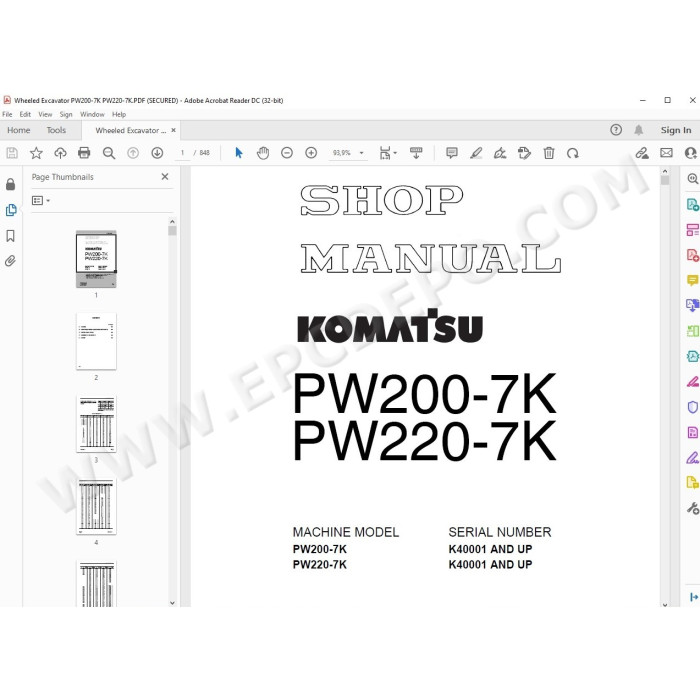Toggle the Page Thumbnails panel icon
This screenshot has height=700, width=700.
pyautogui.click(x=11, y=210)
